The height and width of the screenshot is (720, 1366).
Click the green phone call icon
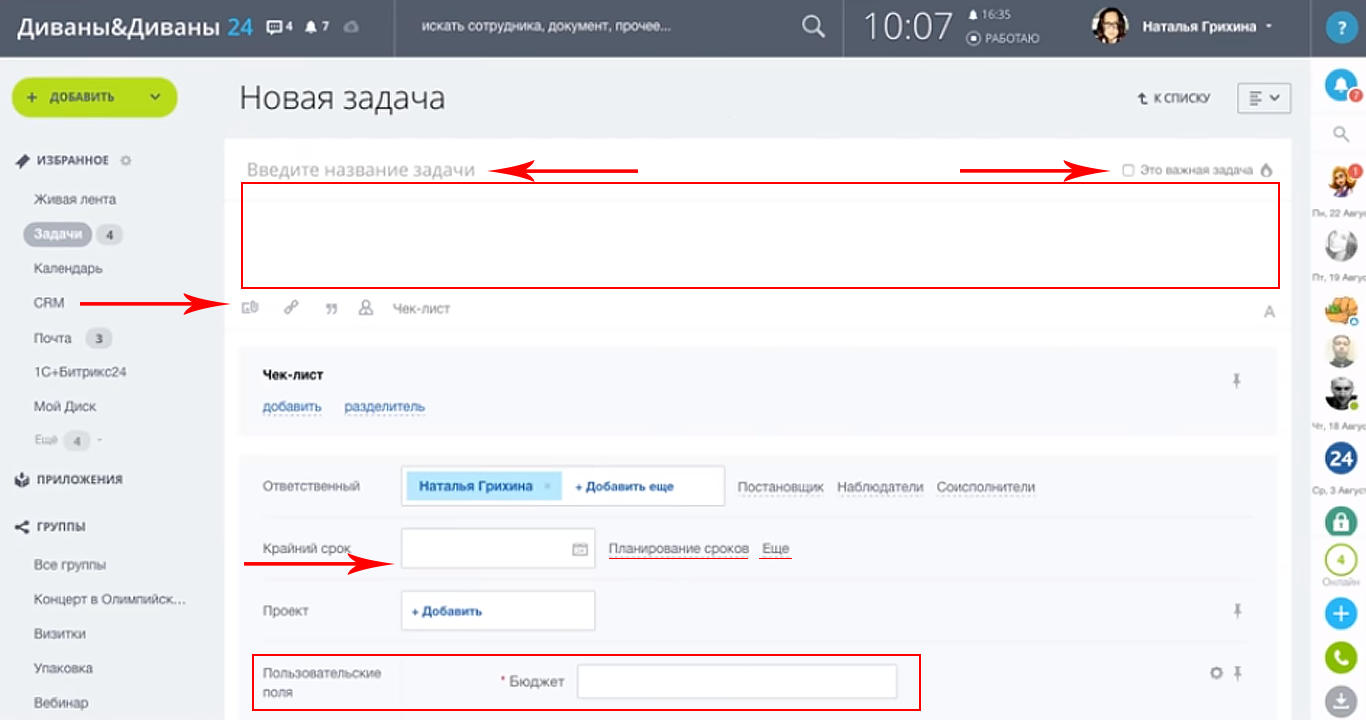pyautogui.click(x=1340, y=657)
